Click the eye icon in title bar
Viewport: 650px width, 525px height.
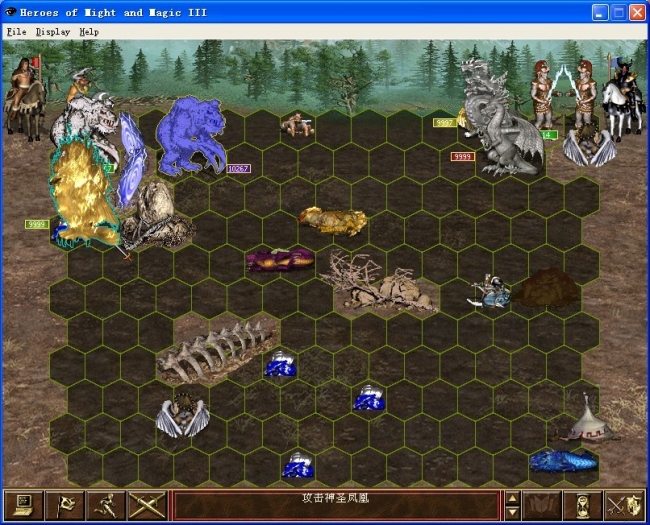[10, 12]
